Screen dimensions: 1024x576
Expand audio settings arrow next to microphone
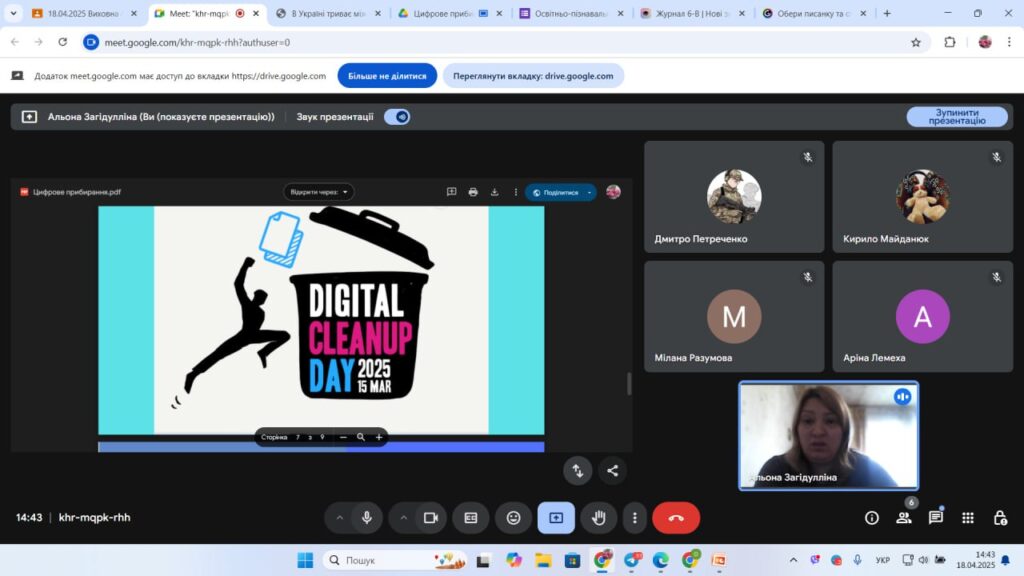coord(340,518)
